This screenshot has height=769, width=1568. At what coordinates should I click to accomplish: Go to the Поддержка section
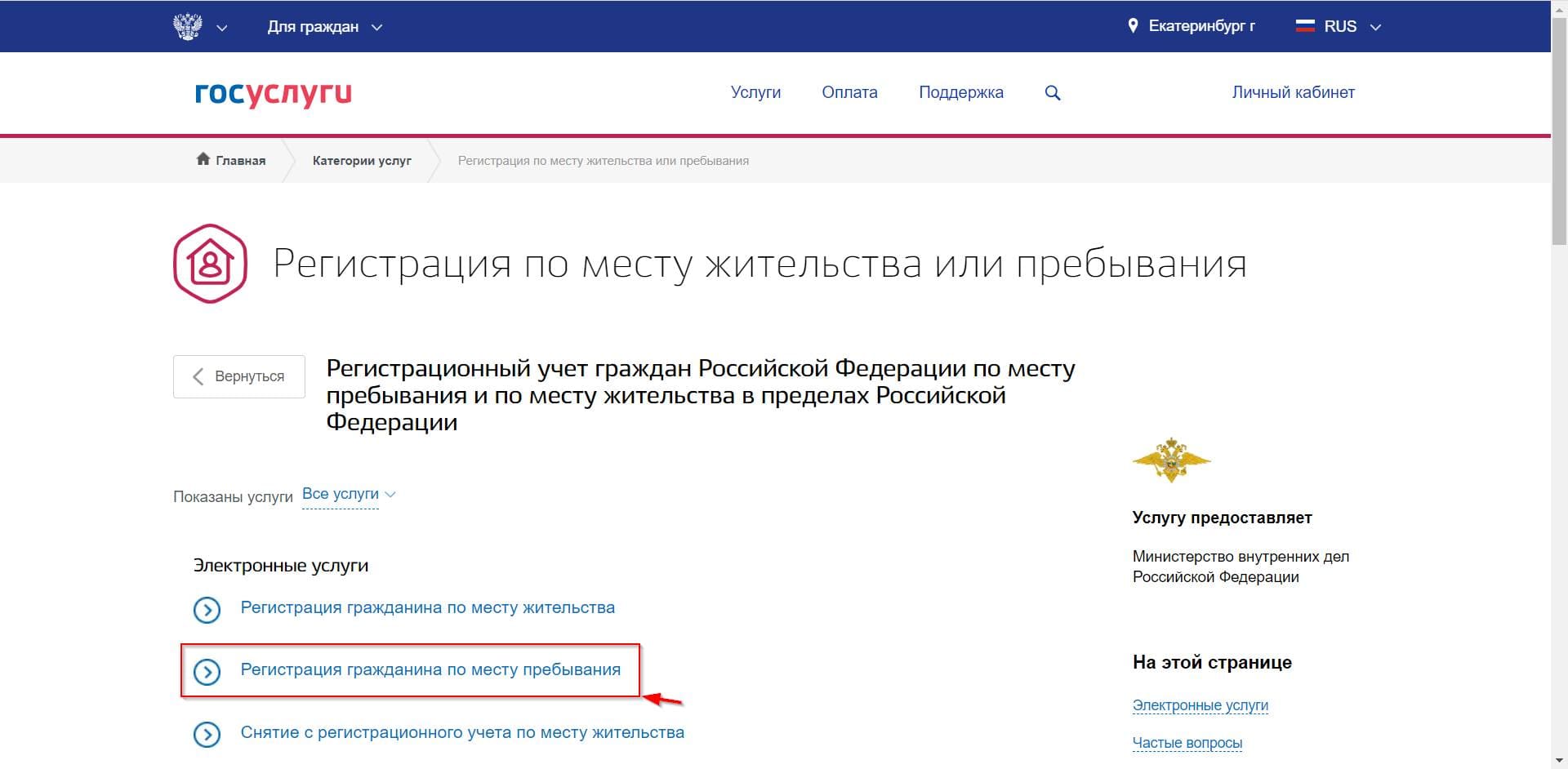[960, 92]
